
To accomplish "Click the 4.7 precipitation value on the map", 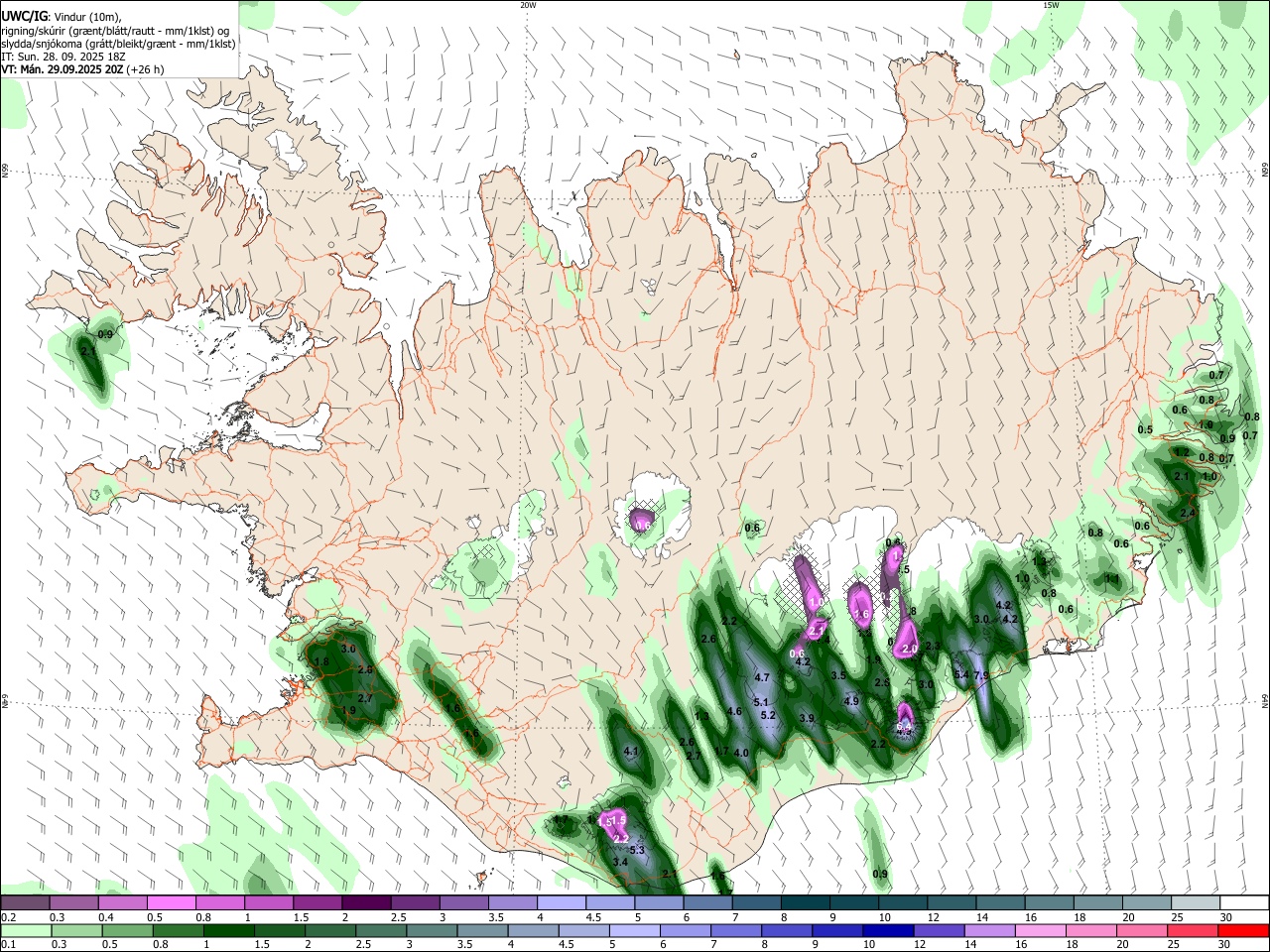I will tap(763, 677).
